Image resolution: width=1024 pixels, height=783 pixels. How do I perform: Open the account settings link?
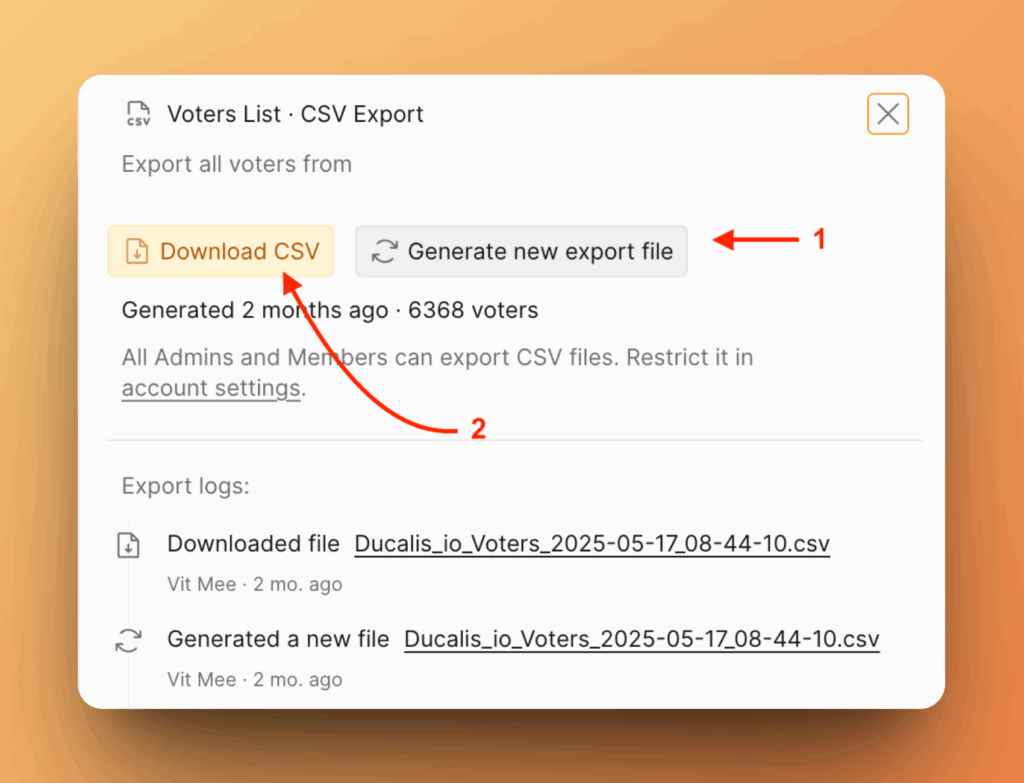coord(211,388)
